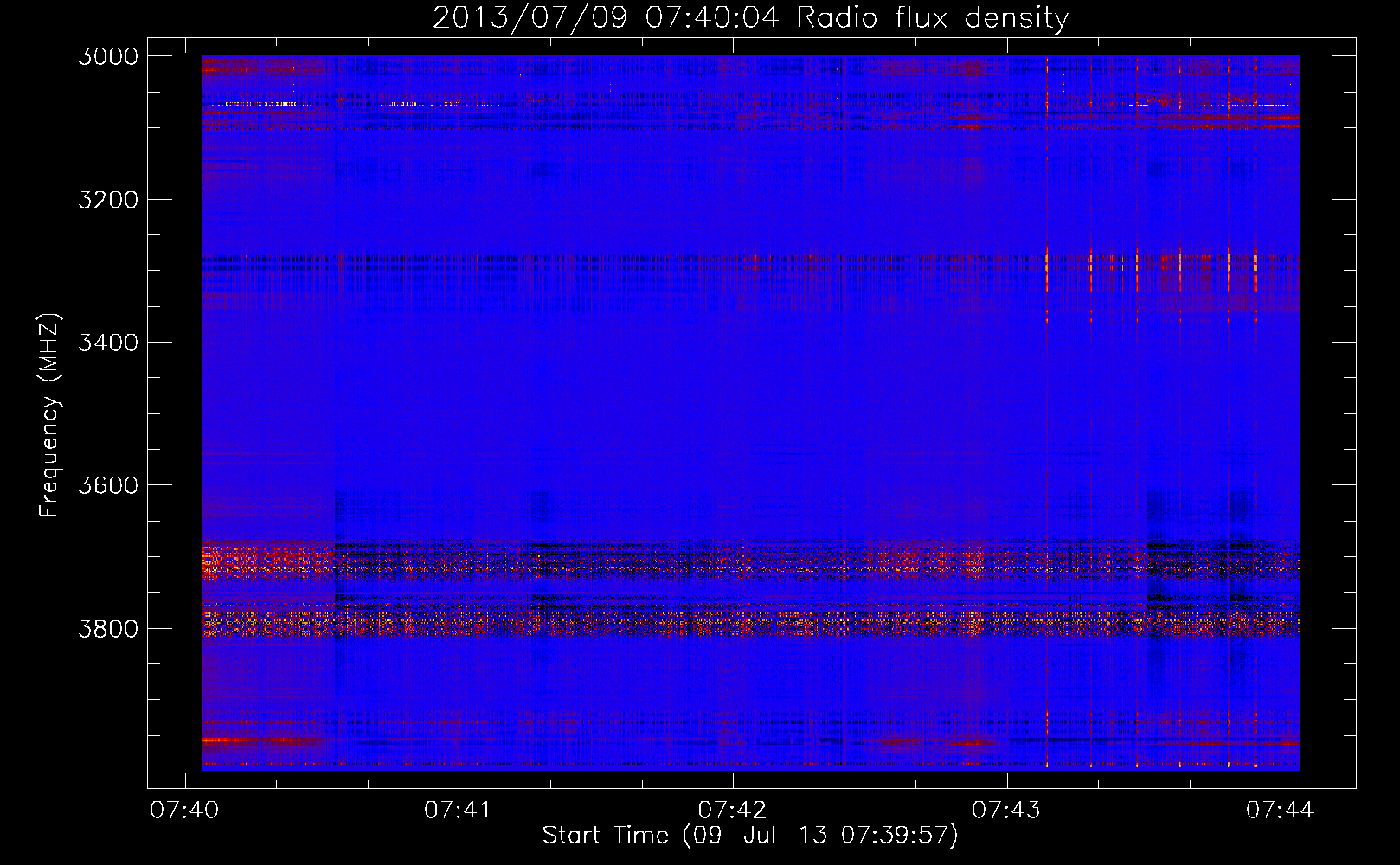The height and width of the screenshot is (865, 1400).
Task: Select the 3200 frequency tick label
Action: click(x=108, y=200)
